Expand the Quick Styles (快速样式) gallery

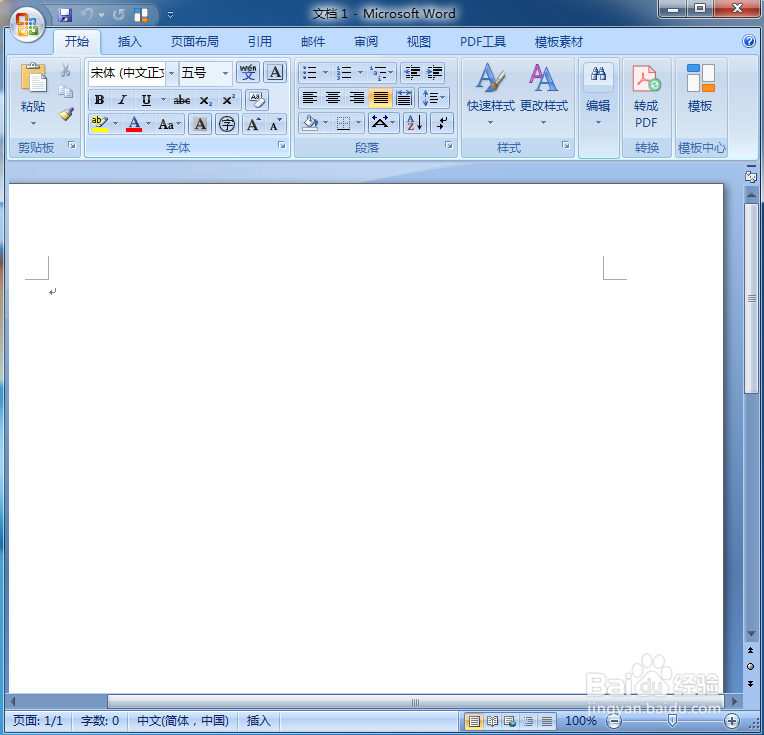click(x=491, y=95)
